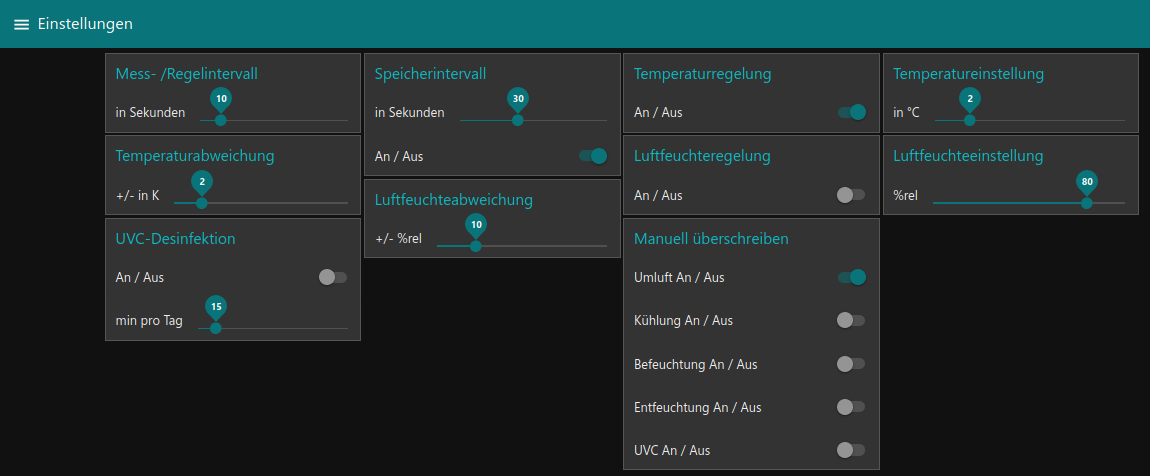The image size is (1150, 476).
Task: Enable UVC-Desinfektion An / Aus switch
Action: tap(333, 277)
